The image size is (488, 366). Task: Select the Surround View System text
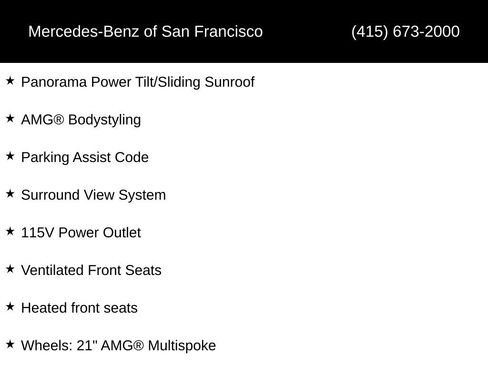tap(93, 195)
